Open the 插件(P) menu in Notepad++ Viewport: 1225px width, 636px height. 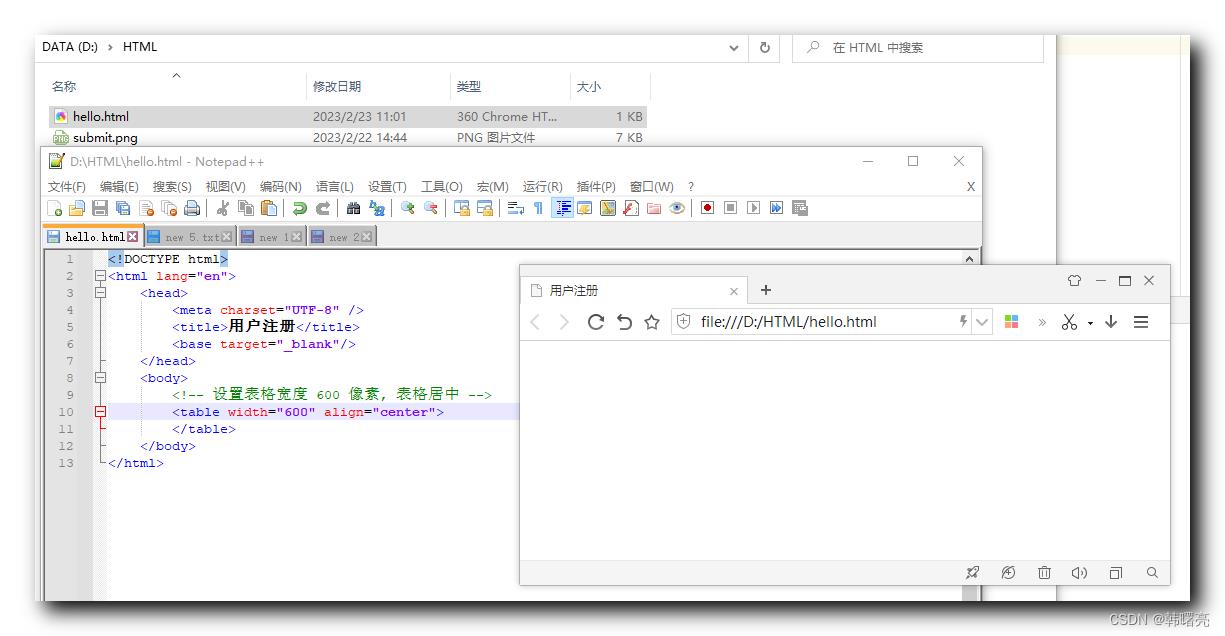[596, 187]
